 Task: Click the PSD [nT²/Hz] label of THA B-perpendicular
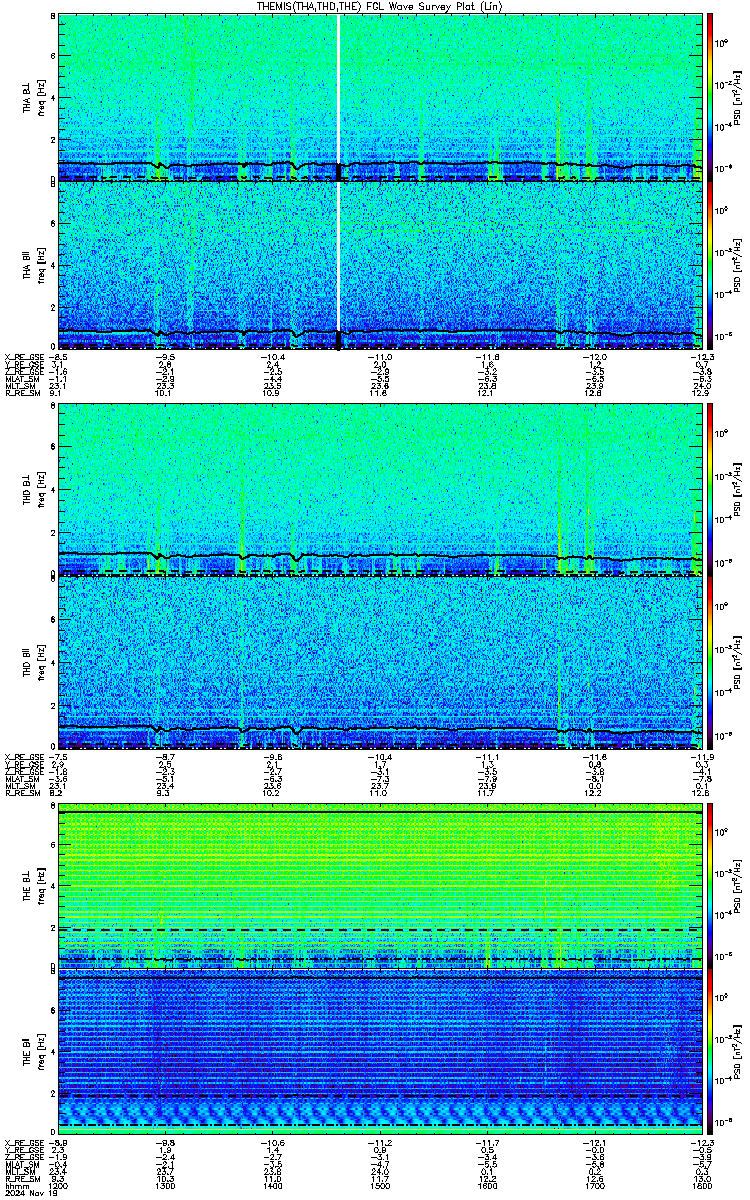click(x=738, y=97)
